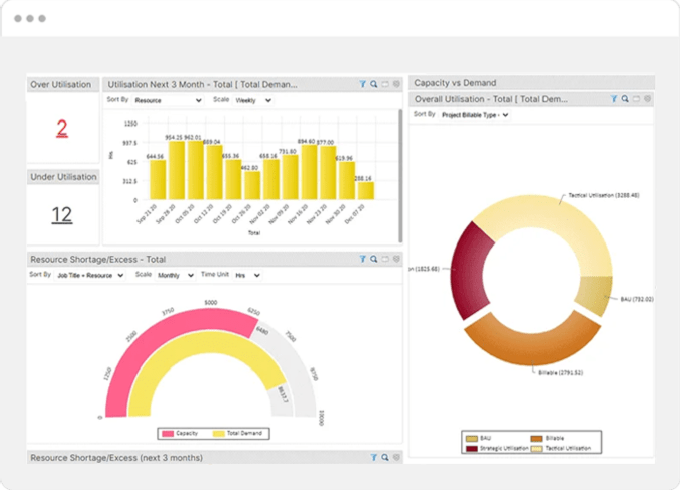This screenshot has height=490, width=680.
Task: Open filter in Overall Utilisation panel
Action: point(612,100)
